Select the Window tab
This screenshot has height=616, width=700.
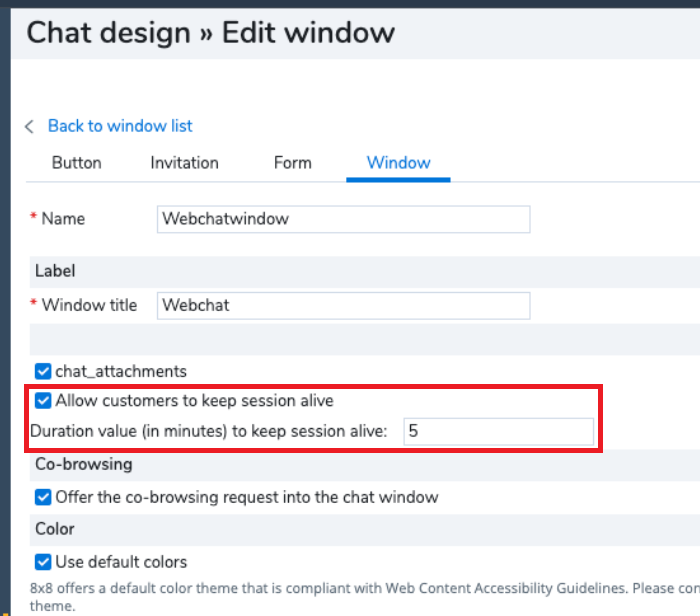[x=398, y=163]
